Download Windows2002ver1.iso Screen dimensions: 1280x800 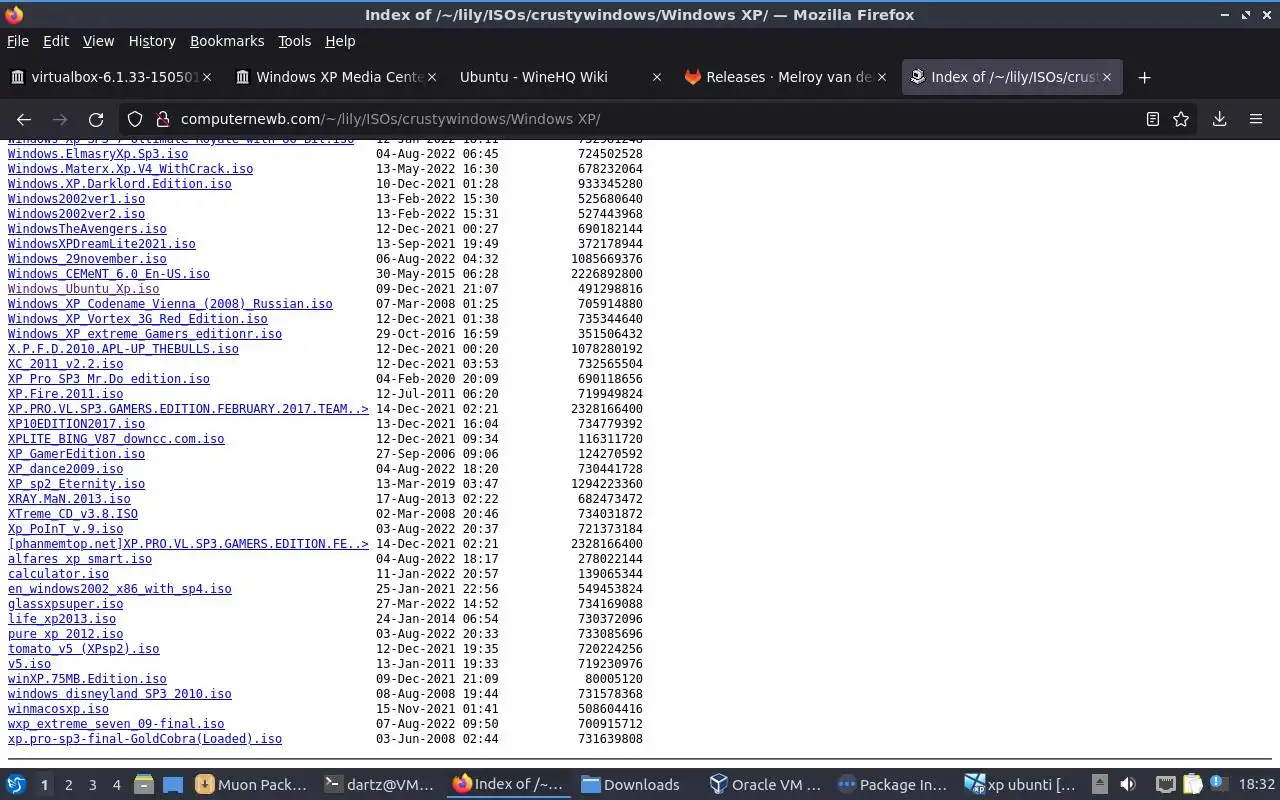point(76,199)
